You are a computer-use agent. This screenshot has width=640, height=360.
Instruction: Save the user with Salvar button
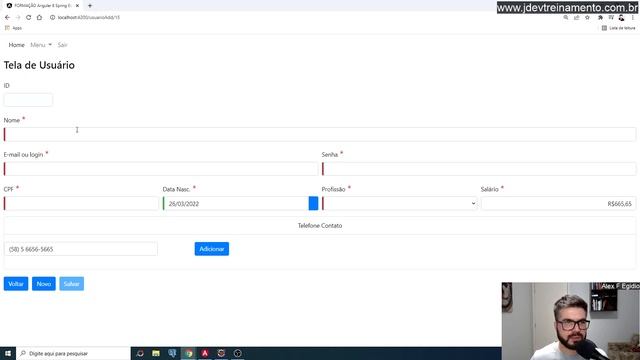71,284
